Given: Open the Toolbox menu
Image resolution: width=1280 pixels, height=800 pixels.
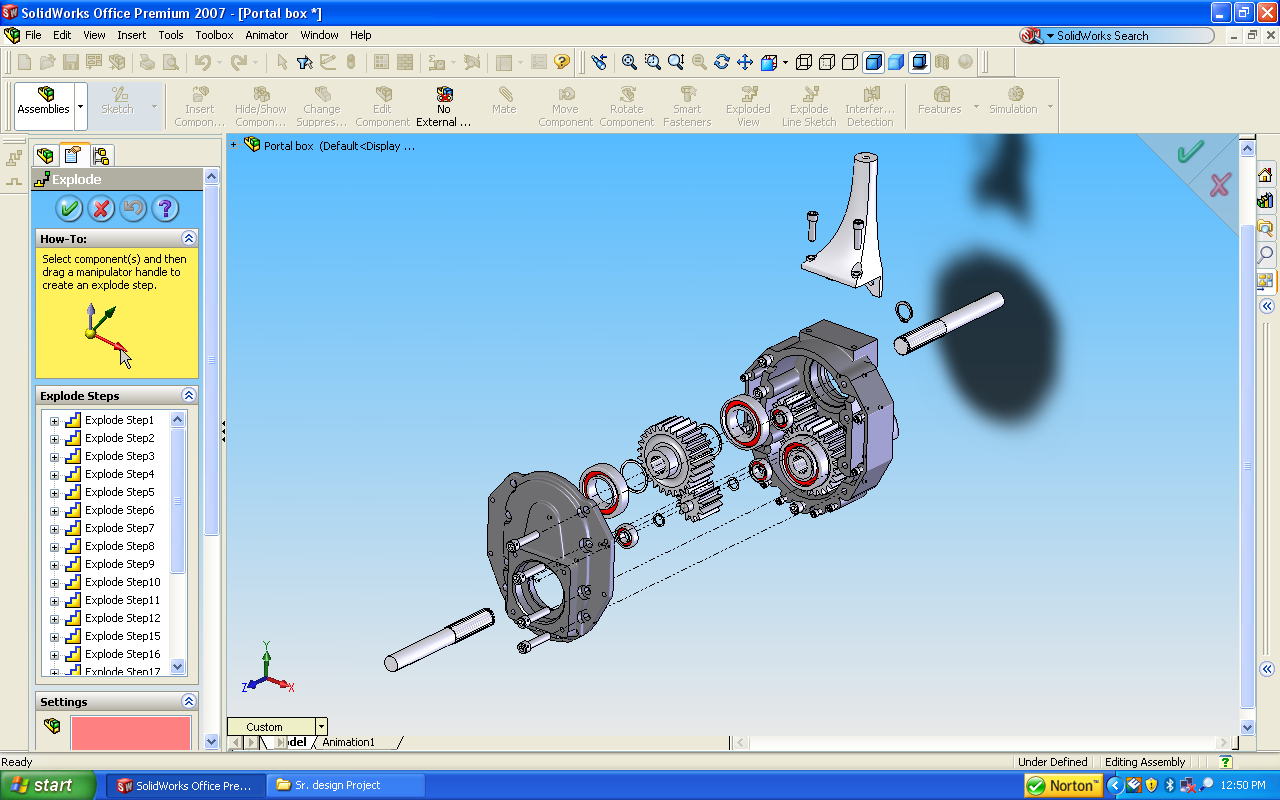Looking at the screenshot, I should (214, 35).
